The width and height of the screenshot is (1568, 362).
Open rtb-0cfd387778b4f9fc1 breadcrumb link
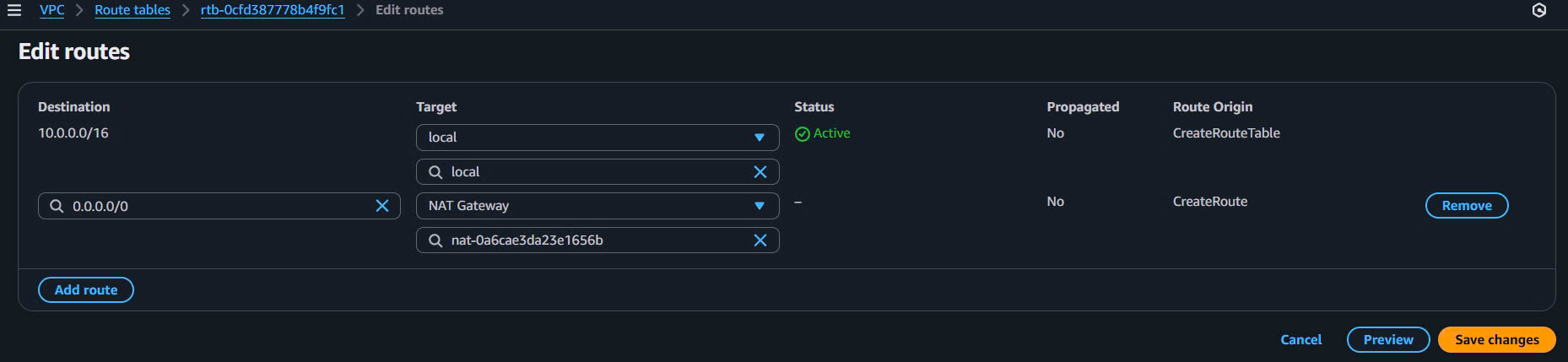273,10
